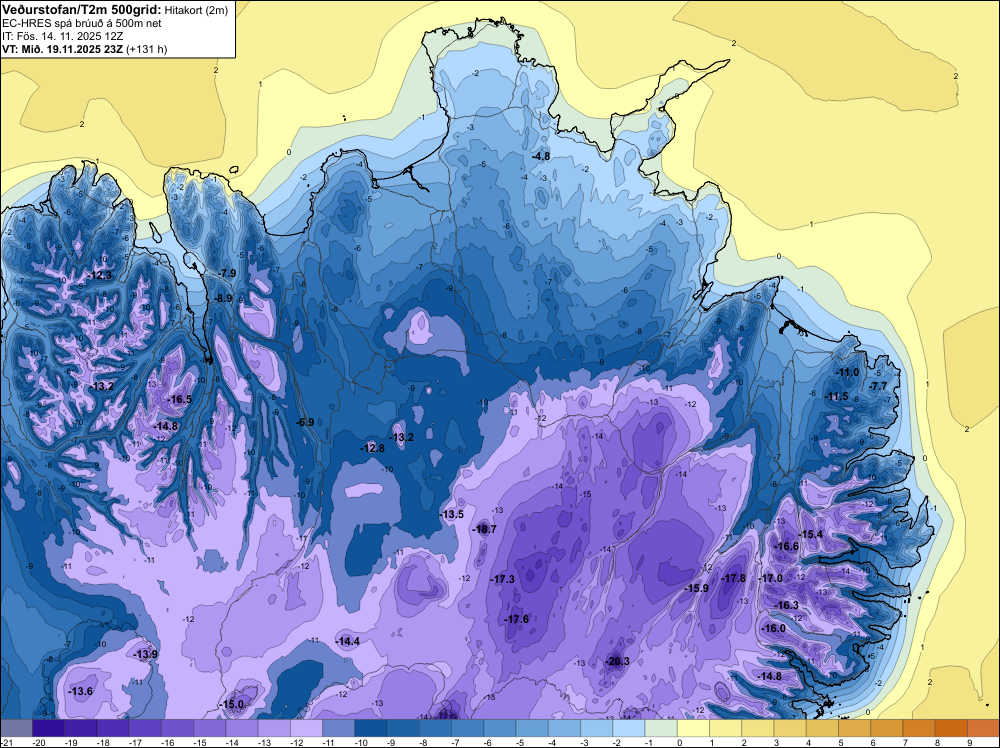Select the orange legend swatch labeled 9

(x=983, y=728)
